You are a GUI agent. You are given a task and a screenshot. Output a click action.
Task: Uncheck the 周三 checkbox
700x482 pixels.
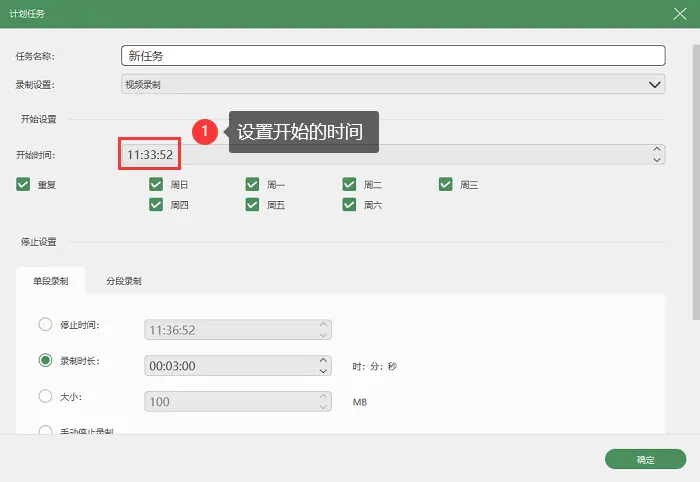tap(446, 184)
